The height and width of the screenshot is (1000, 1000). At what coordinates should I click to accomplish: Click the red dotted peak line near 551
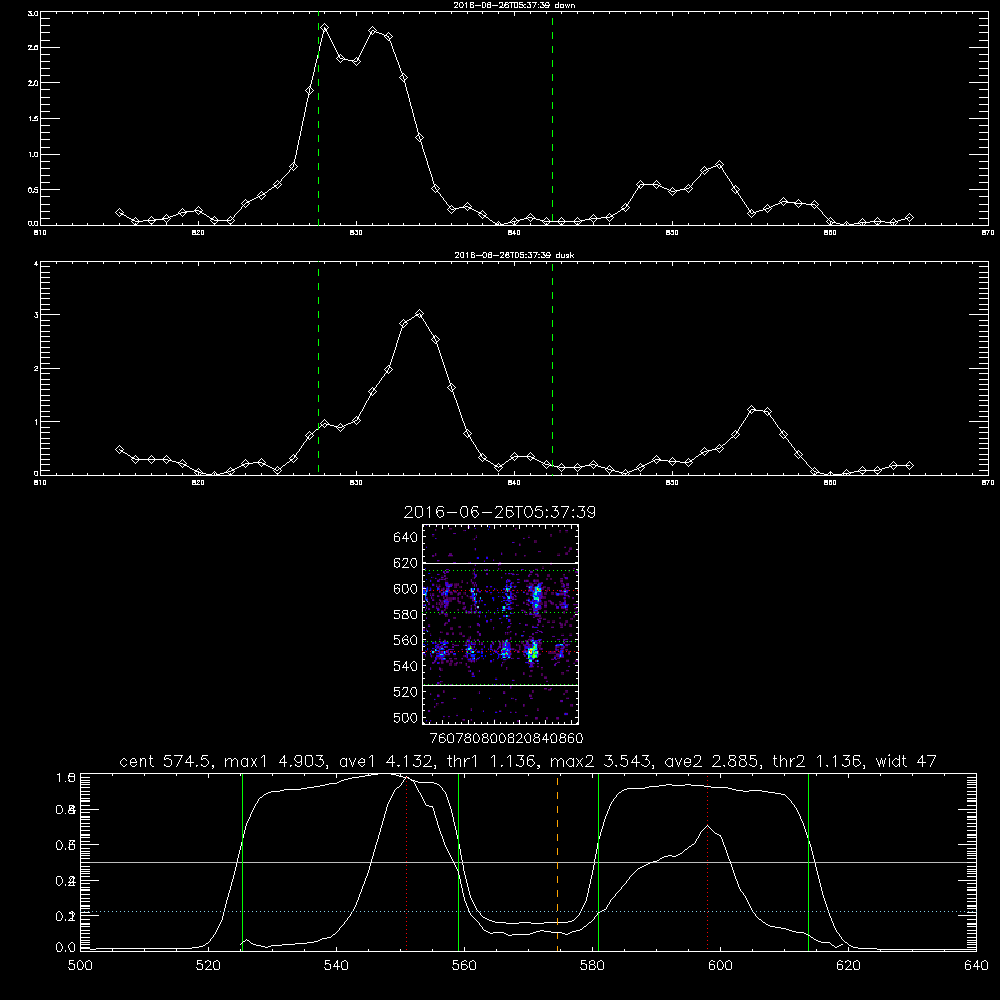(407, 861)
